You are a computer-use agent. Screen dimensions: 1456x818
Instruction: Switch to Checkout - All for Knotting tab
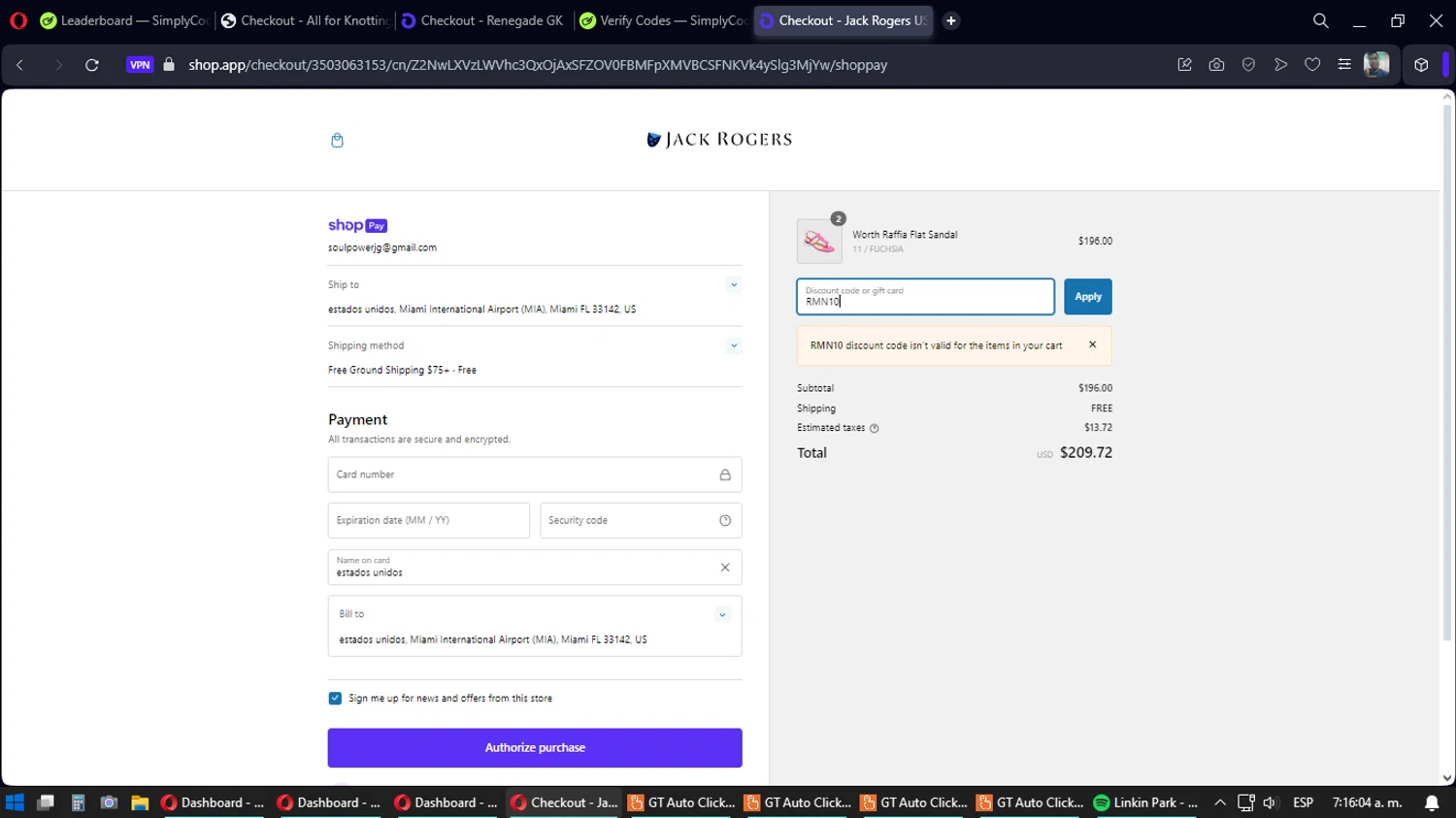pyautogui.click(x=305, y=20)
